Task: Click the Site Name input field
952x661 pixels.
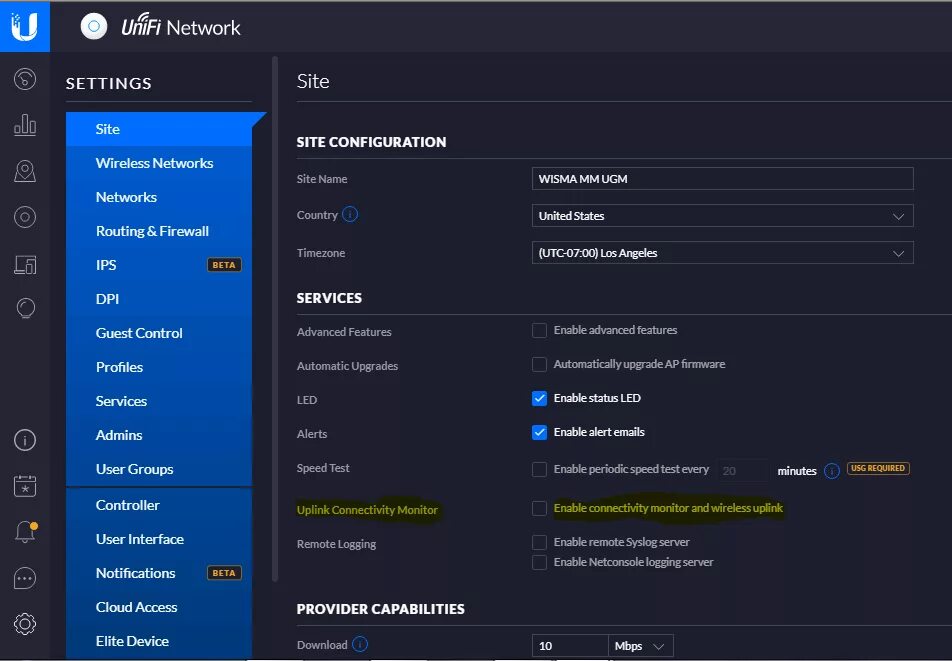Action: coord(723,179)
